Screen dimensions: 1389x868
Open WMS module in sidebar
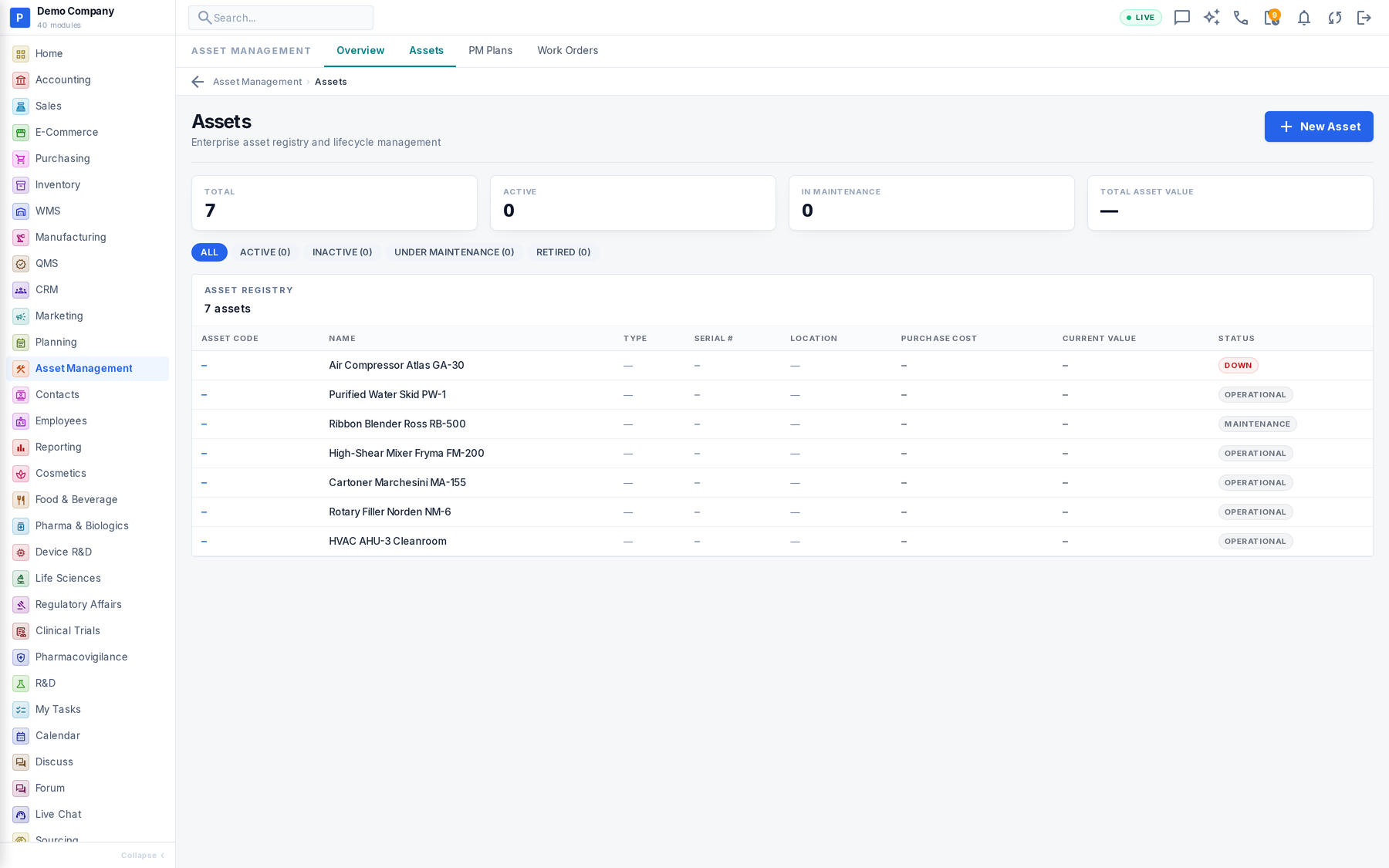87,211
